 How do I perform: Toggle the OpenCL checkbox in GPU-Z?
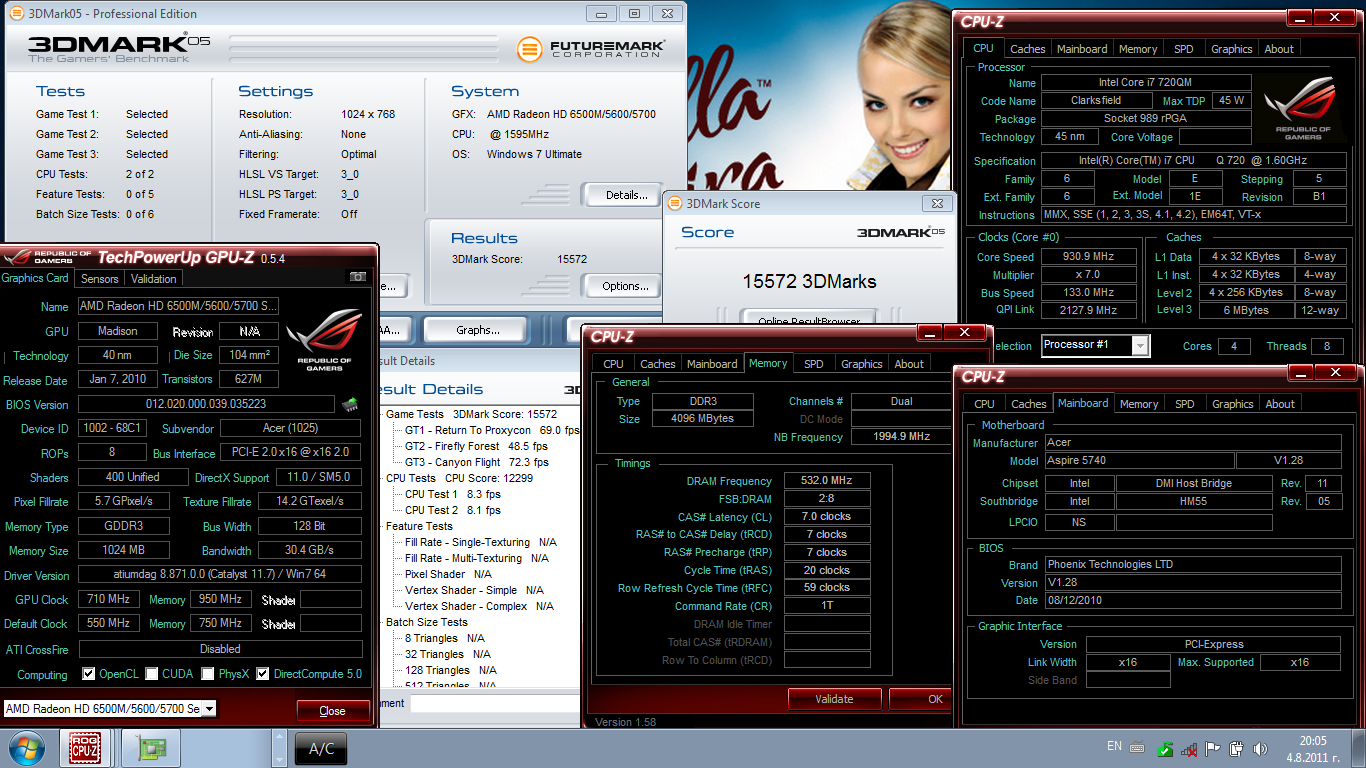coord(88,674)
